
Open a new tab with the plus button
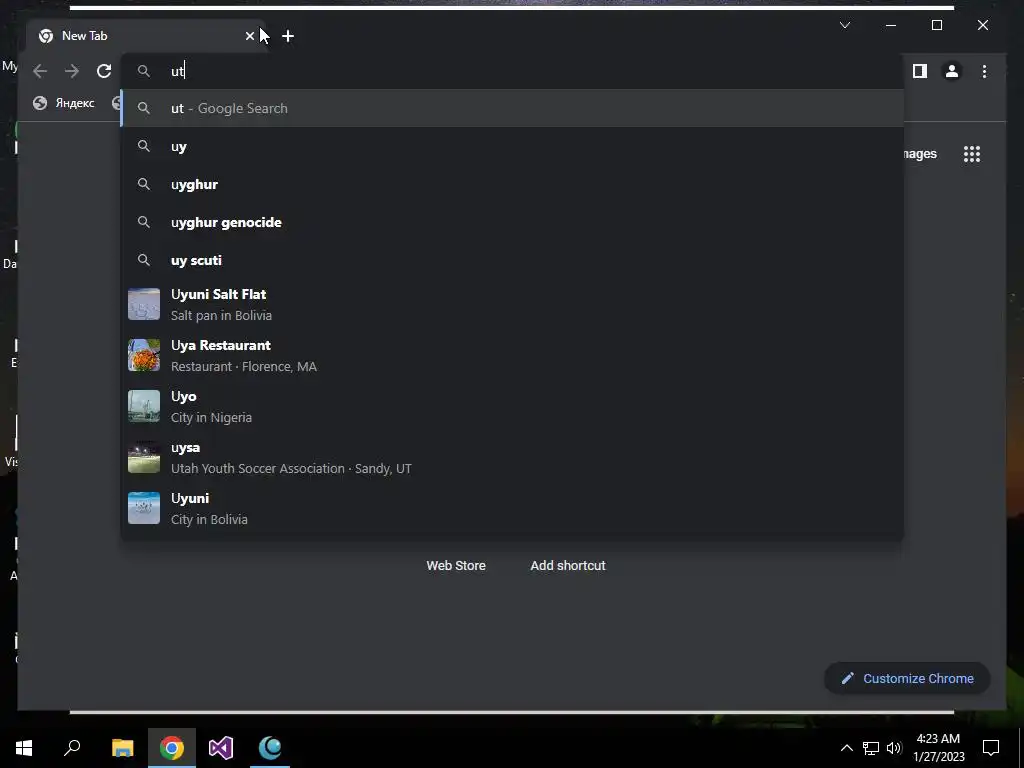click(x=288, y=36)
